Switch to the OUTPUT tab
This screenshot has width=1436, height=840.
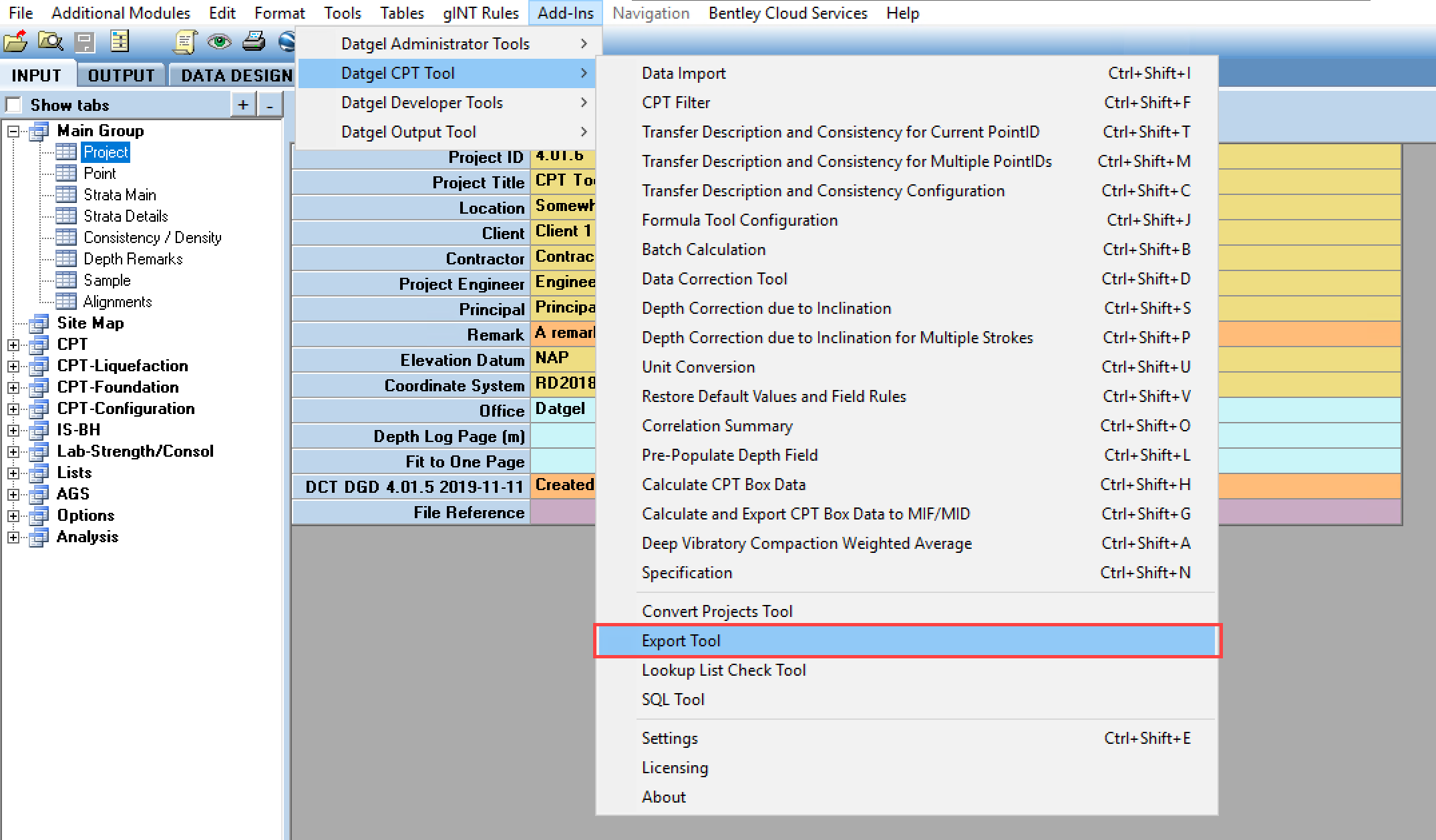click(121, 75)
